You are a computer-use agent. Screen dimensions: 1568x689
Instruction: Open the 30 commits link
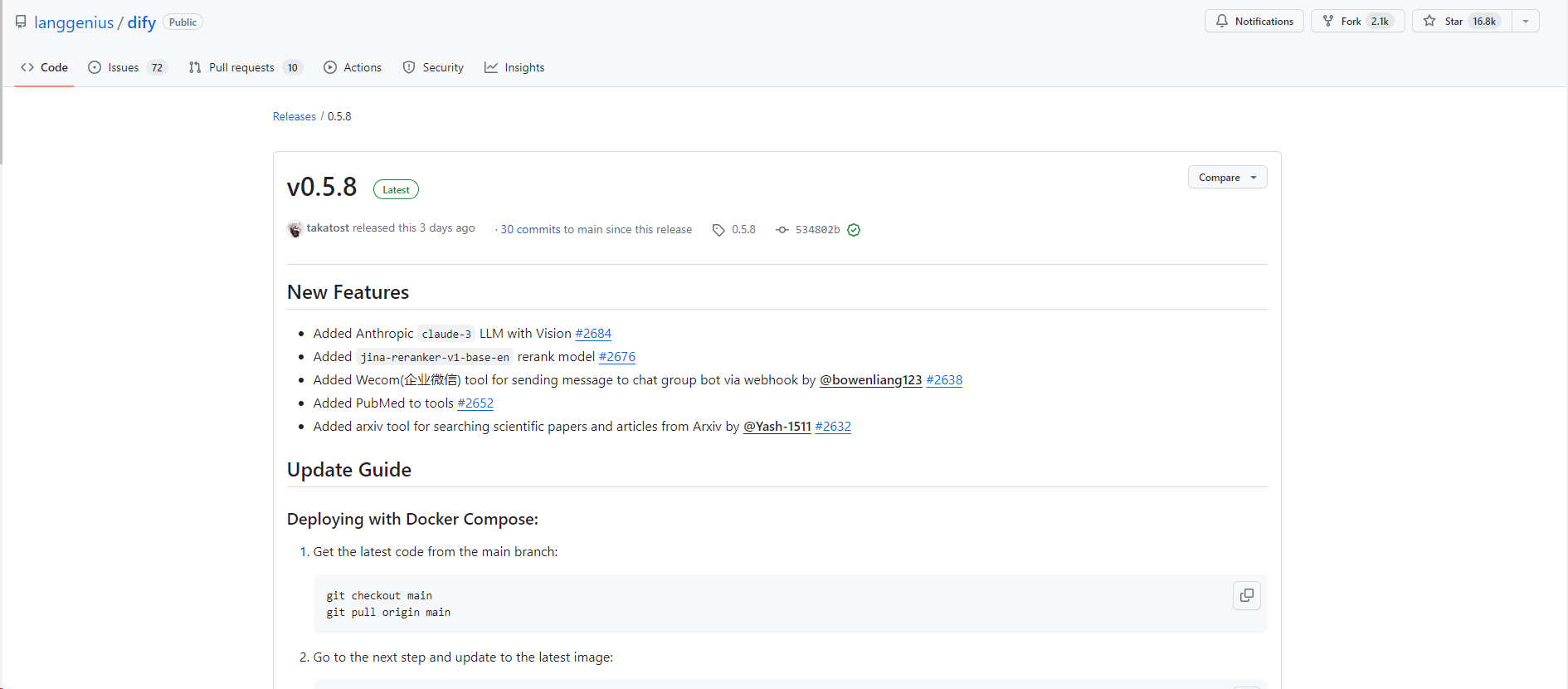click(530, 230)
